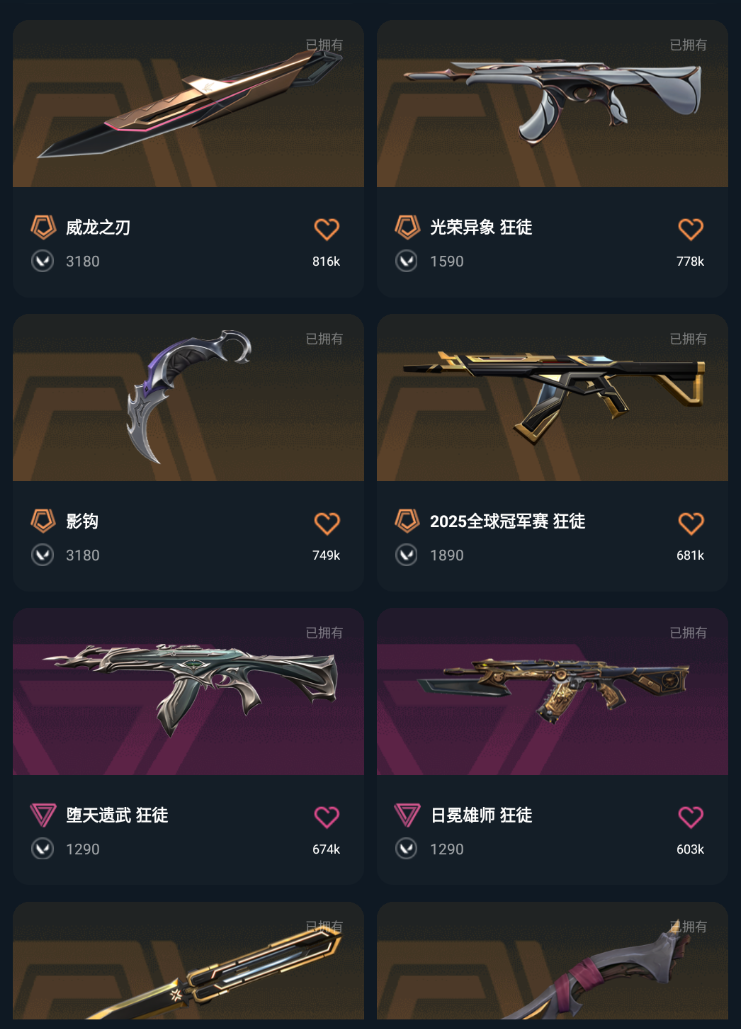
Task: Favorite the 威龙之刃 skin with heart icon
Action: tap(326, 229)
